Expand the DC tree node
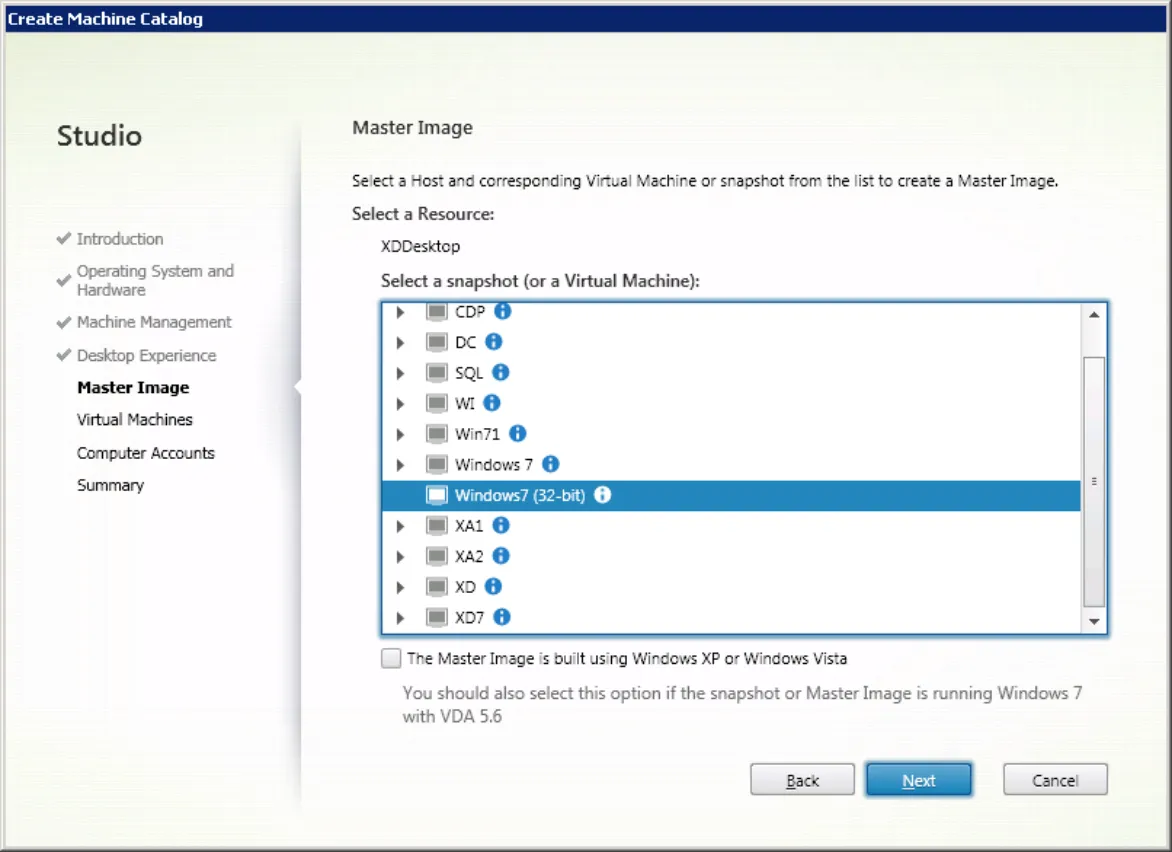Screen dimensions: 1172x852 click(401, 342)
